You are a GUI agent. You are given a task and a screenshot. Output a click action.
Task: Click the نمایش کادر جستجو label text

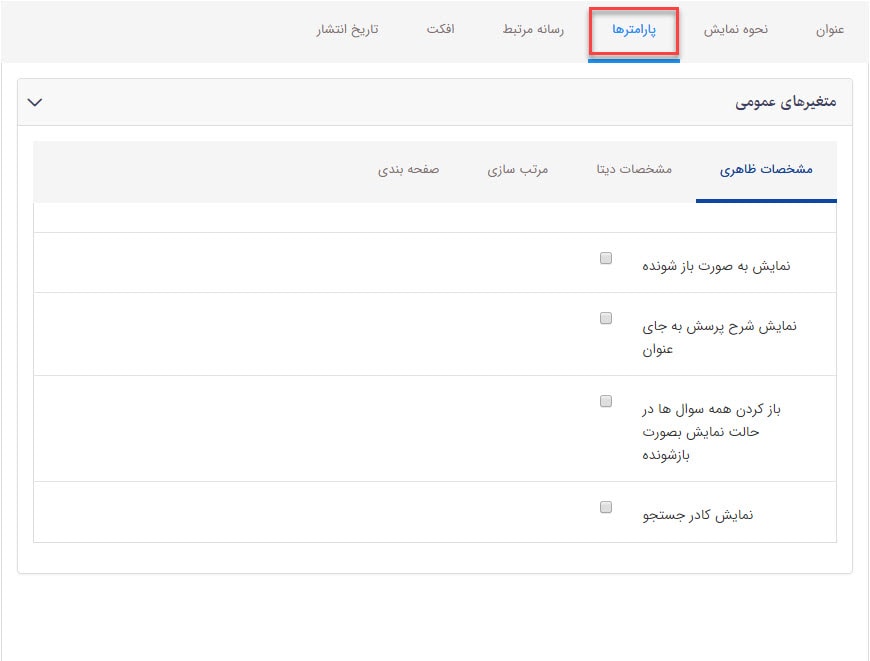697,516
